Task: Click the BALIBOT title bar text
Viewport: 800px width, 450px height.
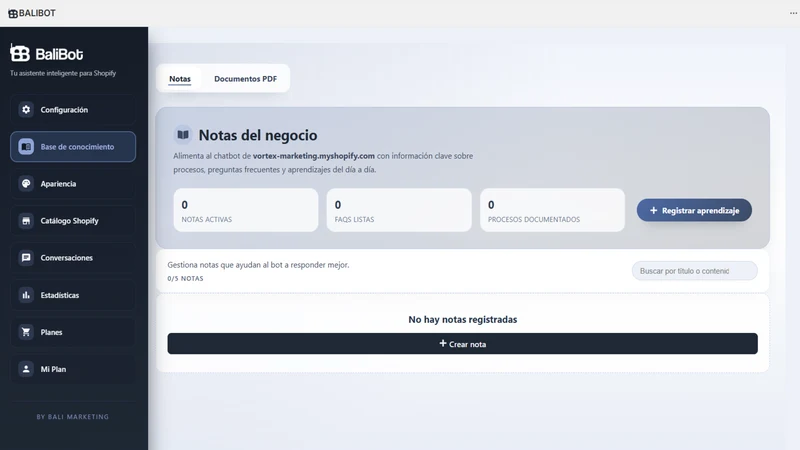Action: pos(37,13)
